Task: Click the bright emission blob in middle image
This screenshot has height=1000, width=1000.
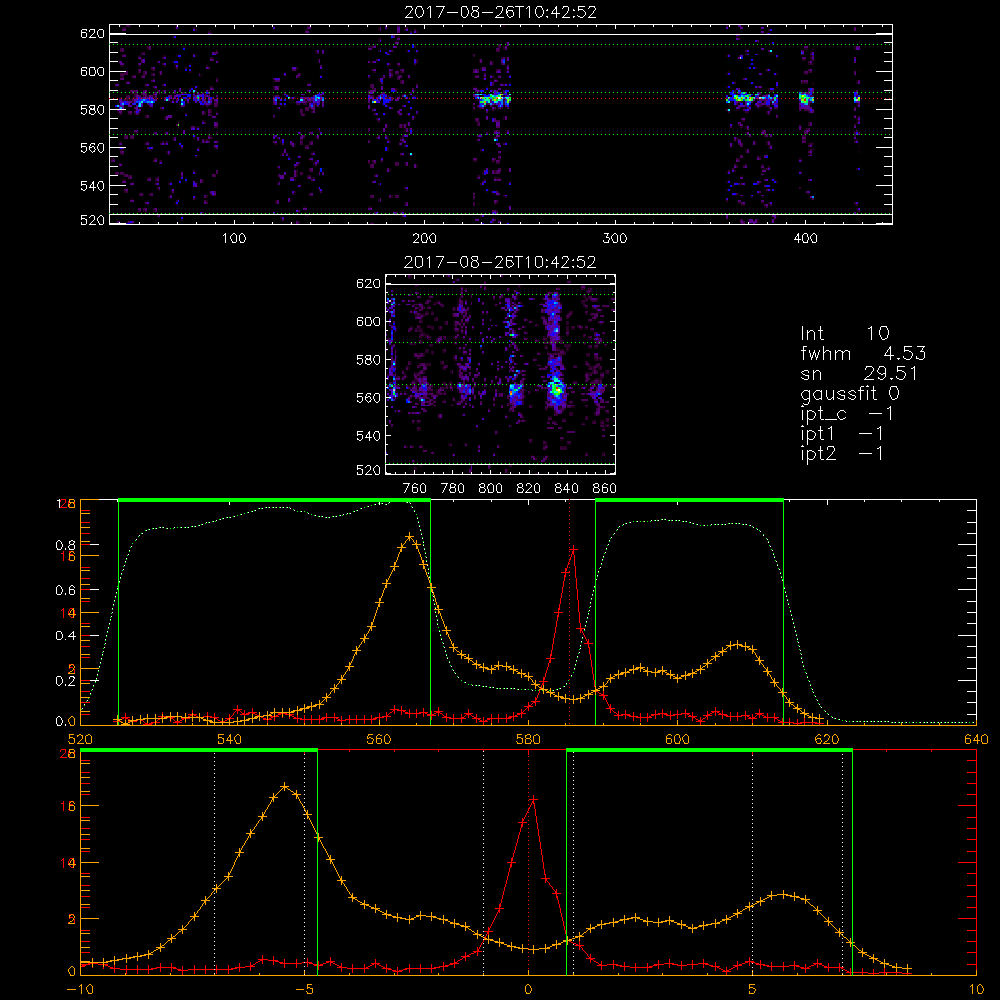Action: [556, 388]
